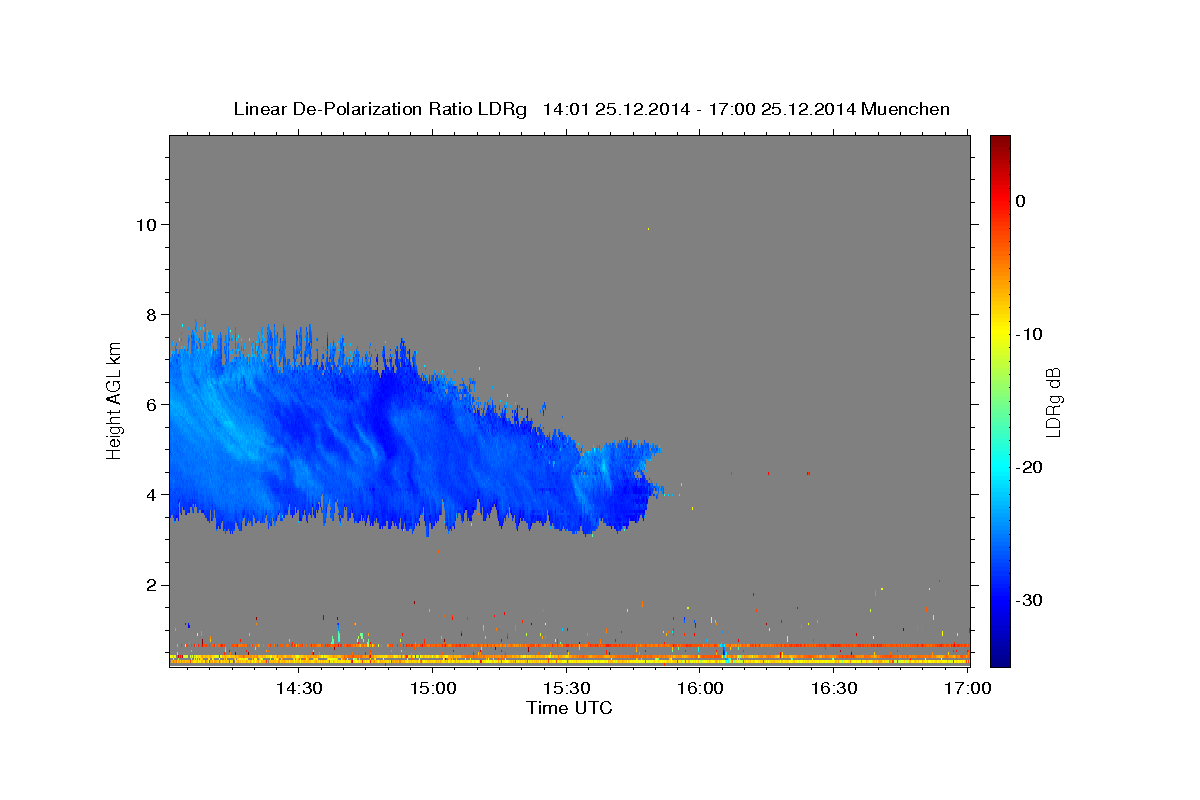Click the 0 label on colorbar scale
This screenshot has height=800, width=1200.
(1021, 201)
